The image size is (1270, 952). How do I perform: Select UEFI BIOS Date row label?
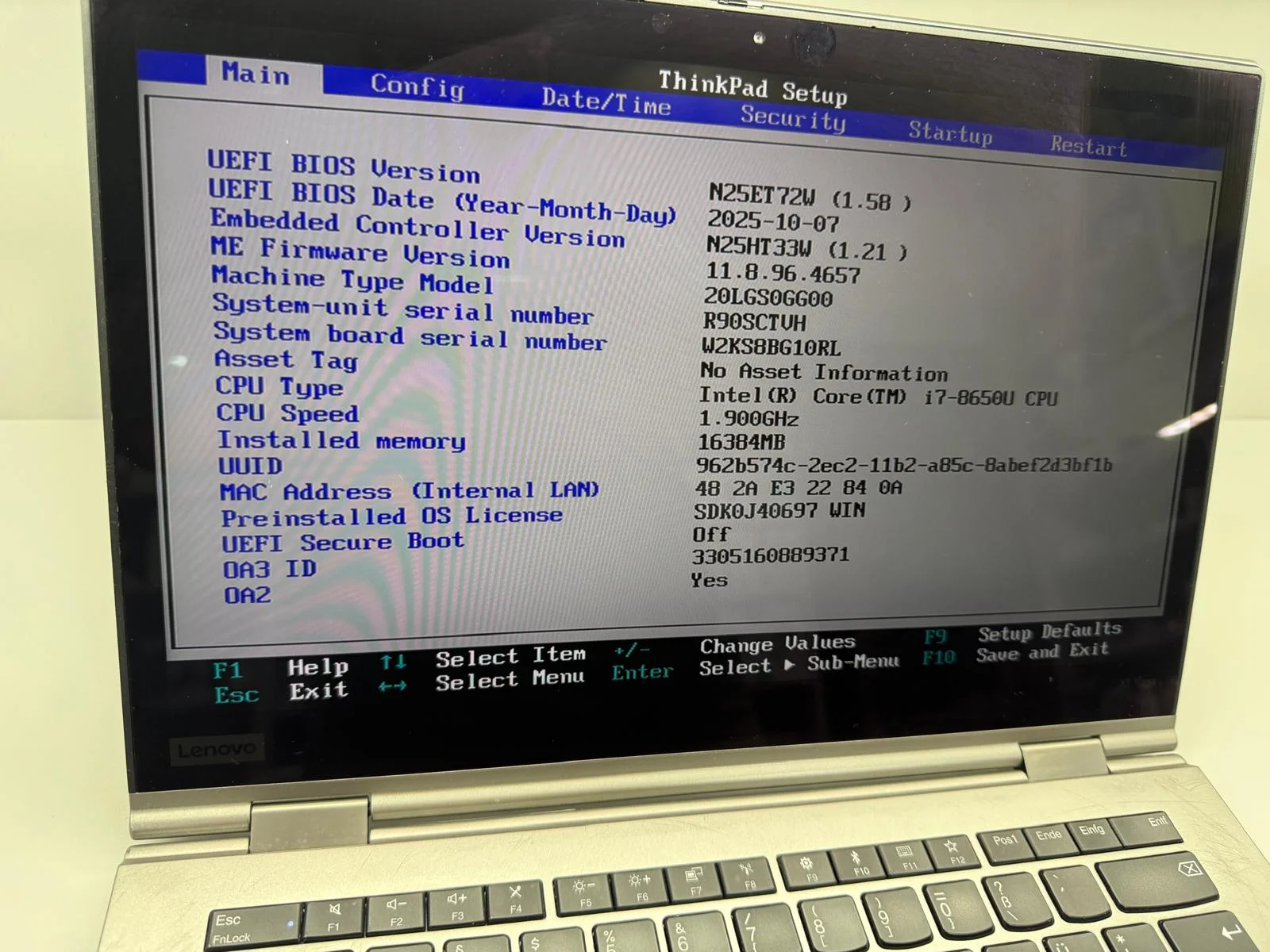(442, 202)
